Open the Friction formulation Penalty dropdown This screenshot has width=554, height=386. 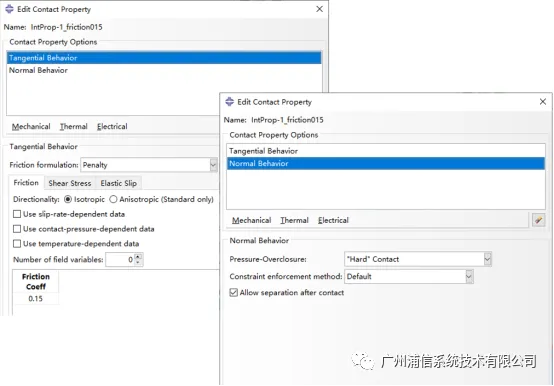[x=213, y=165]
